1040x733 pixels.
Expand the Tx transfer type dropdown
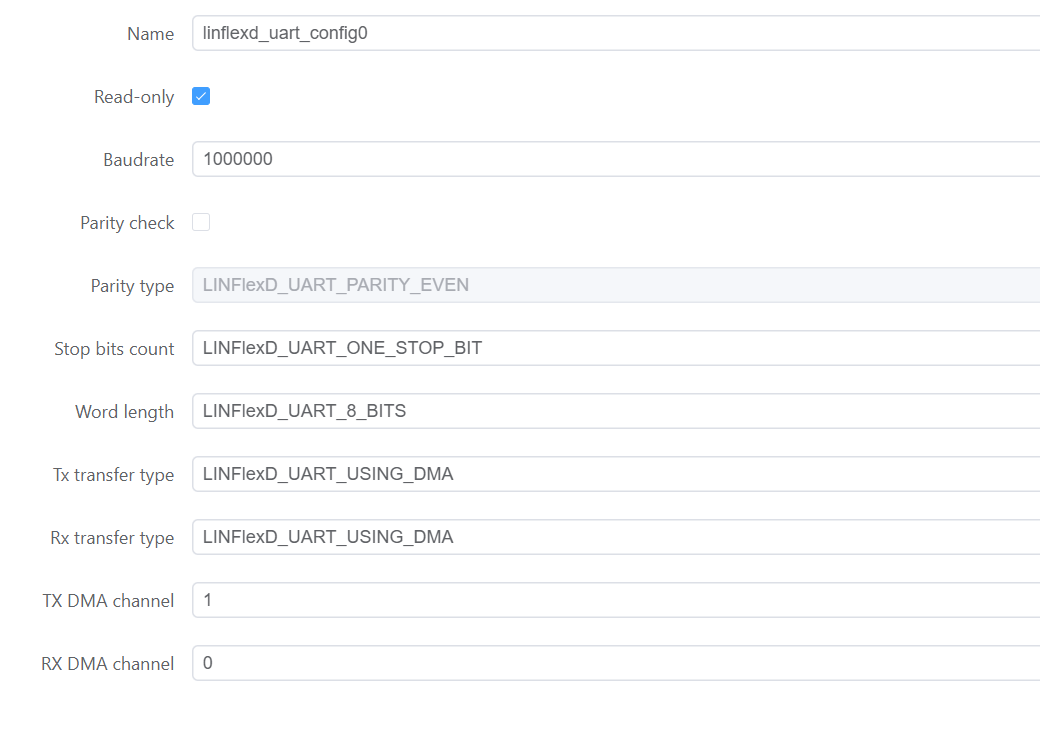point(615,475)
